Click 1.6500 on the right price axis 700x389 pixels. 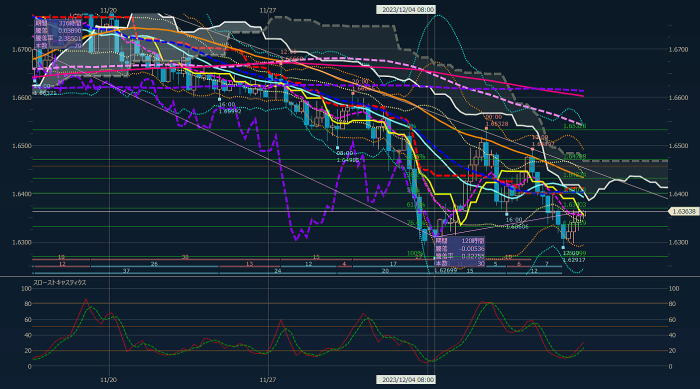tap(678, 146)
